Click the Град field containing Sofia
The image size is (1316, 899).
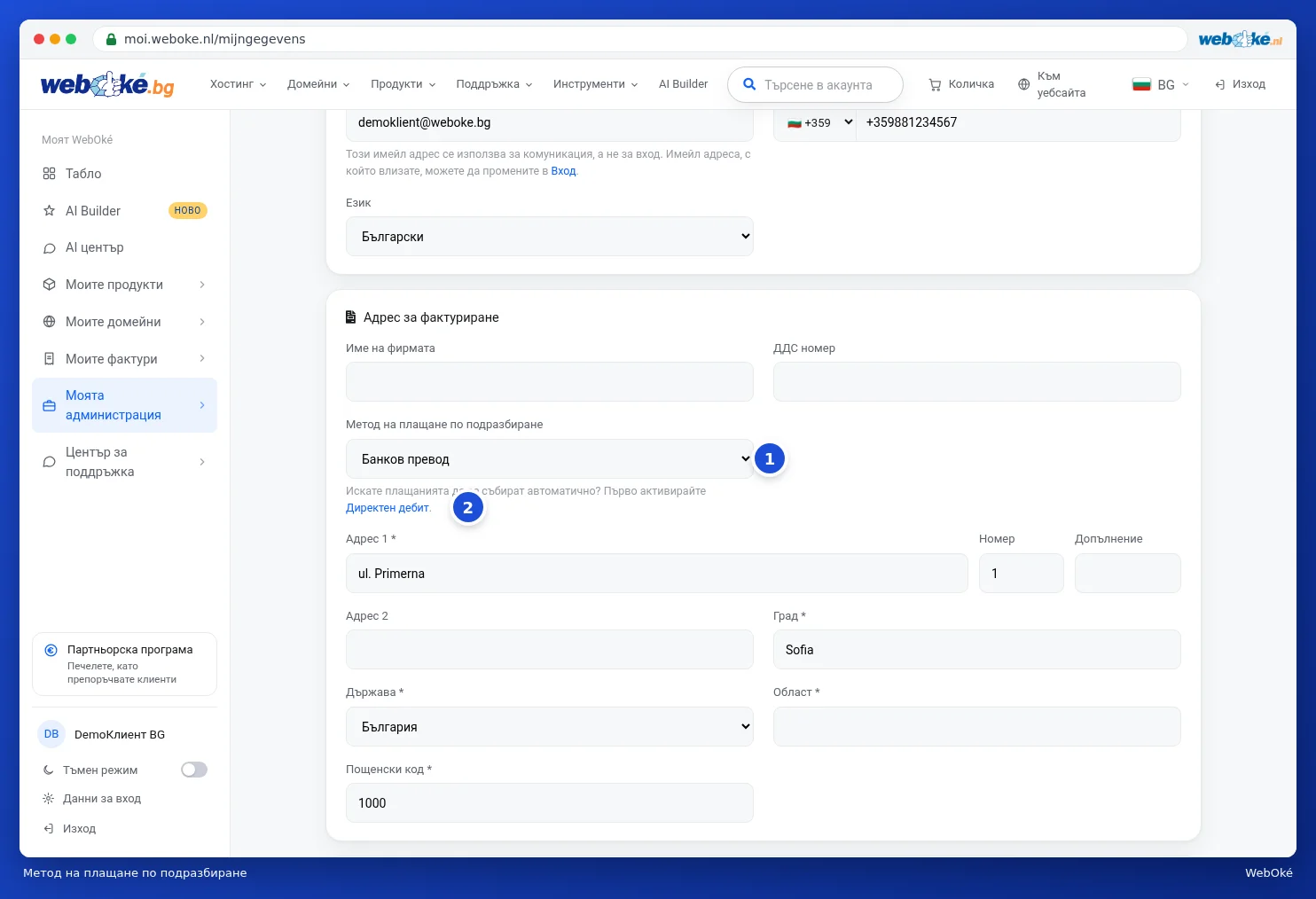[x=977, y=650]
